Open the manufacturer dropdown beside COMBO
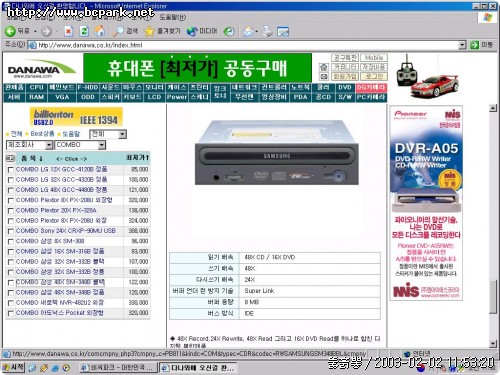500x375 pixels. click(x=49, y=145)
